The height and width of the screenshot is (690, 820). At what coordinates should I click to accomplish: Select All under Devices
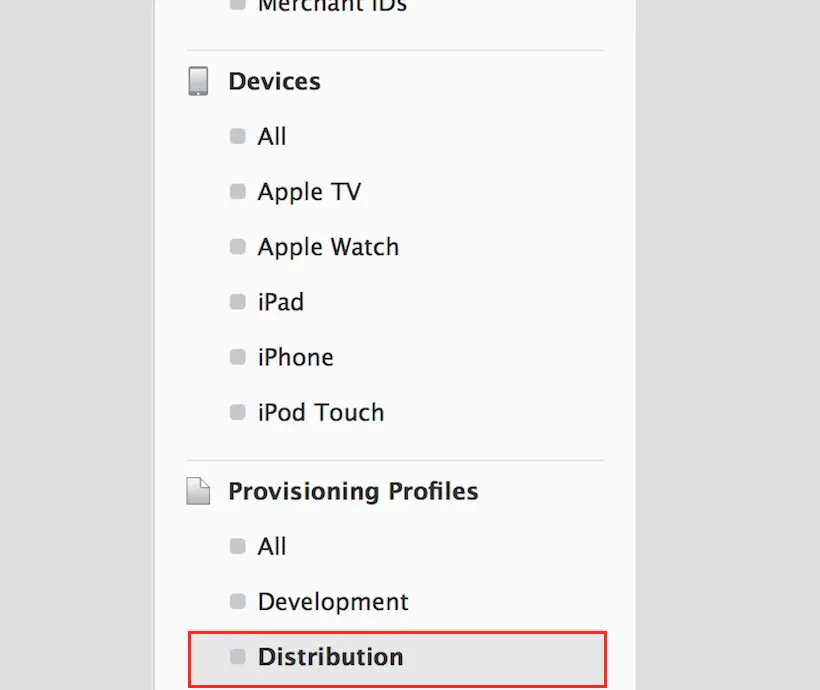click(272, 137)
